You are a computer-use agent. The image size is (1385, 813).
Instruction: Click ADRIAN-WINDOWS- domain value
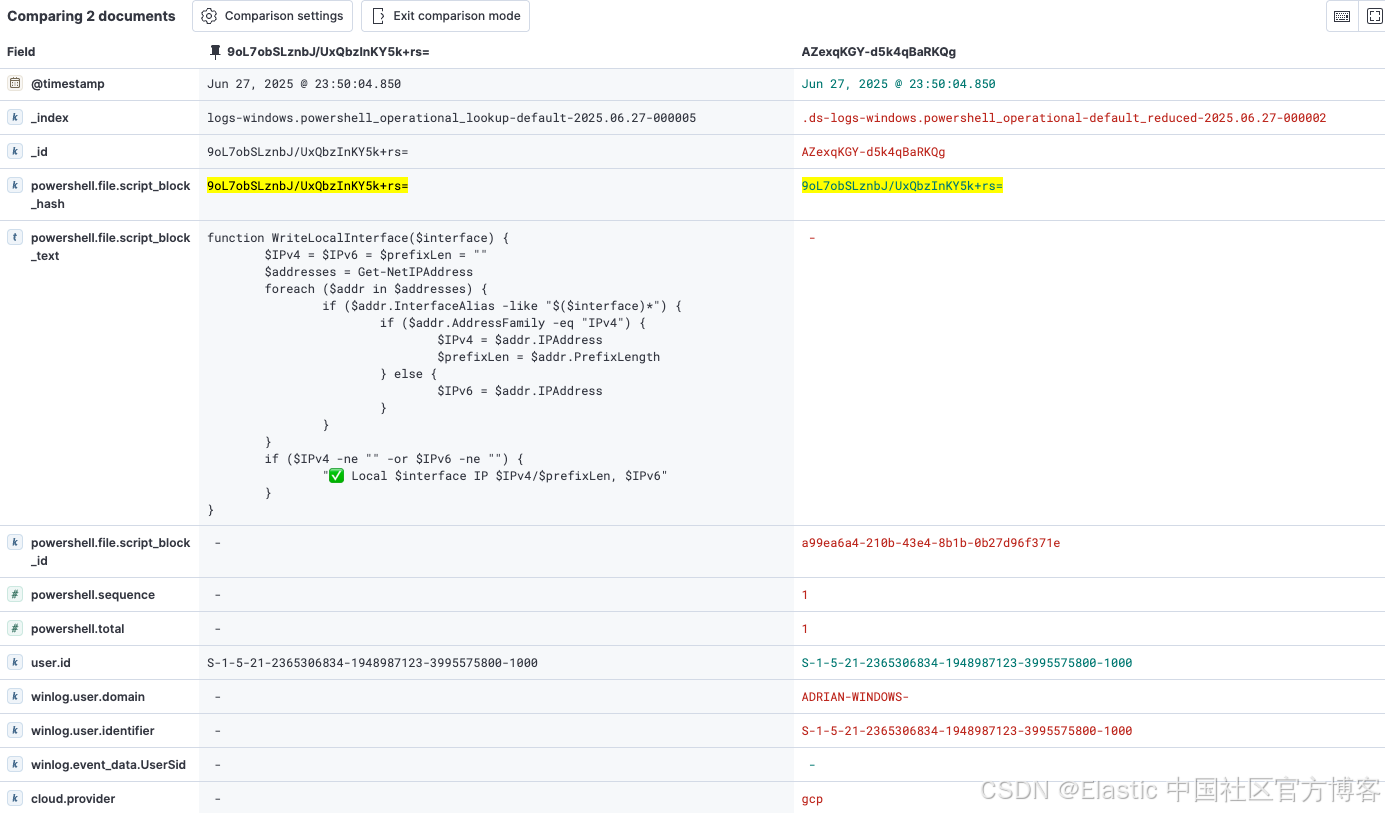coord(855,697)
